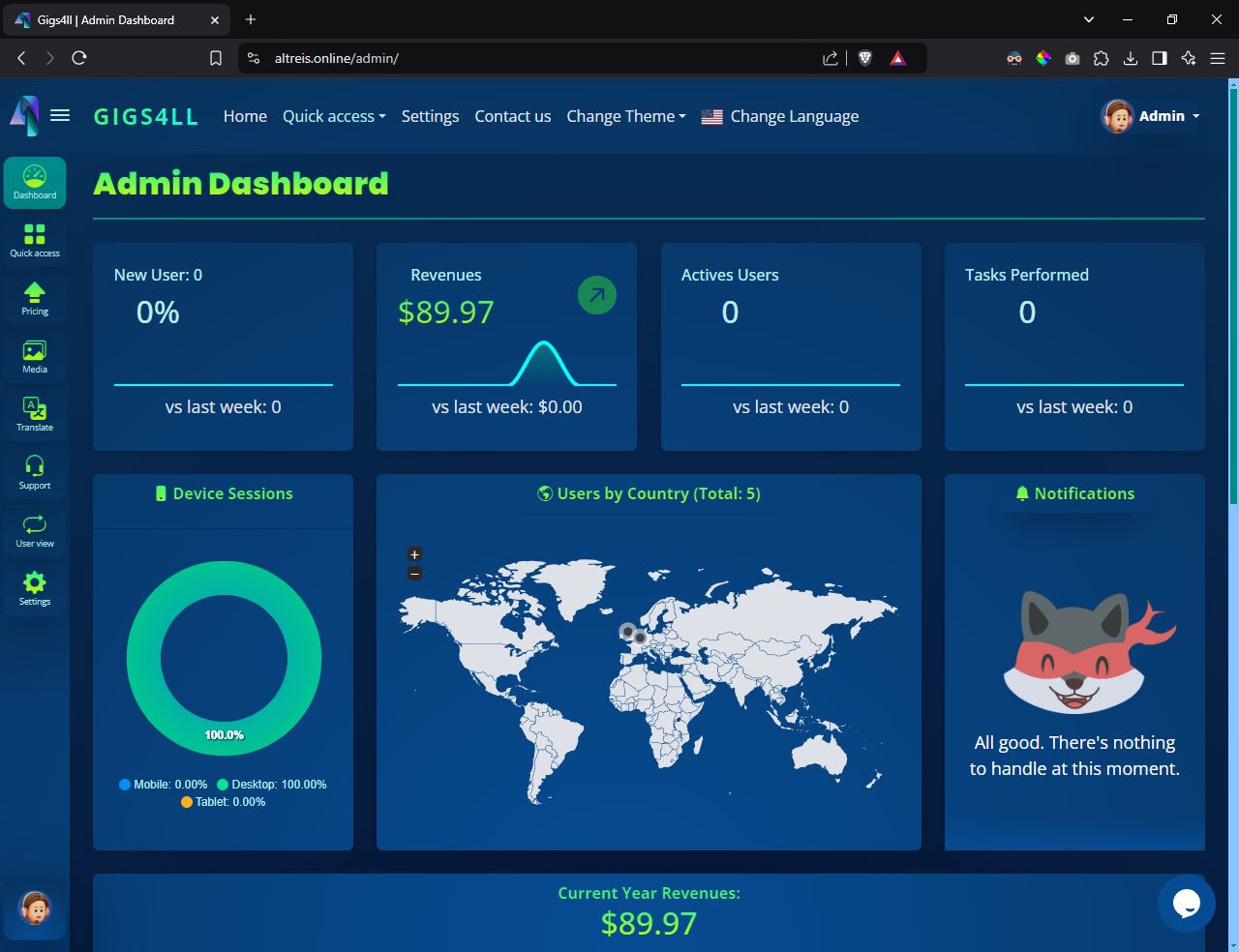The width and height of the screenshot is (1239, 952).
Task: Open the Media sidebar section
Action: click(35, 356)
